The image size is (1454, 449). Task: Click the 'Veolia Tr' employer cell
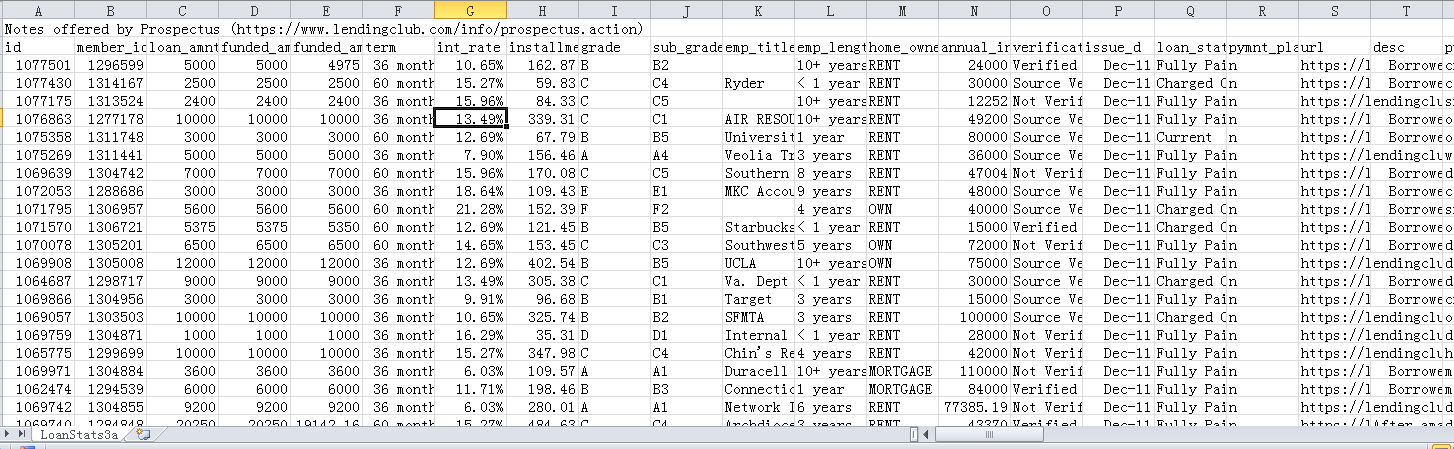tap(758, 155)
